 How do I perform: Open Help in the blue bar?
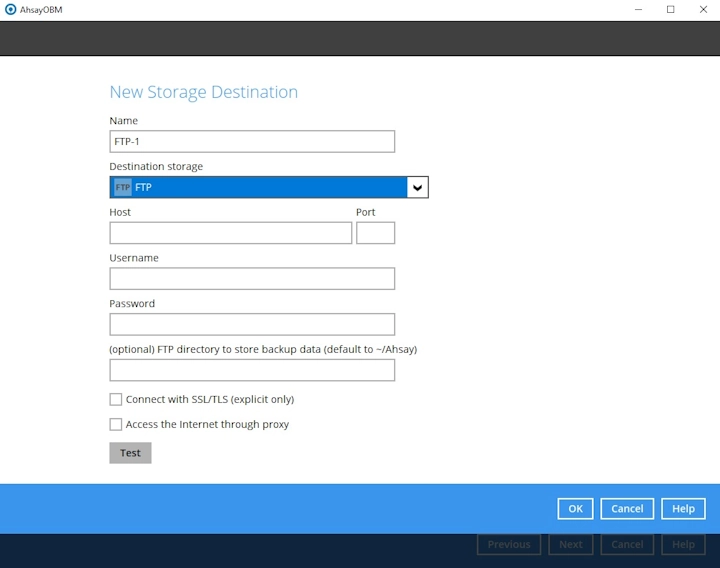point(683,509)
